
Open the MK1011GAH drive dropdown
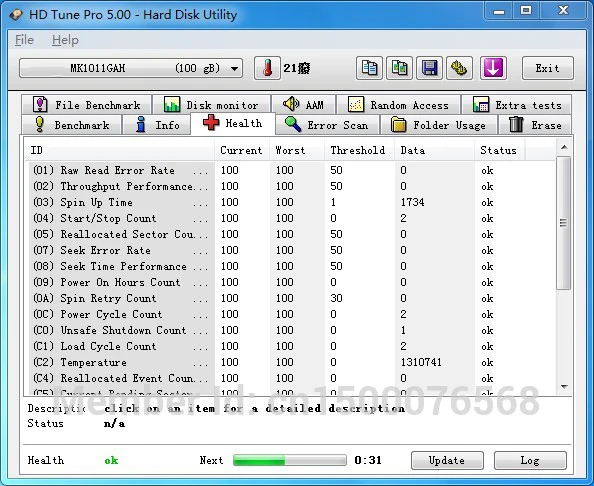click(x=131, y=68)
